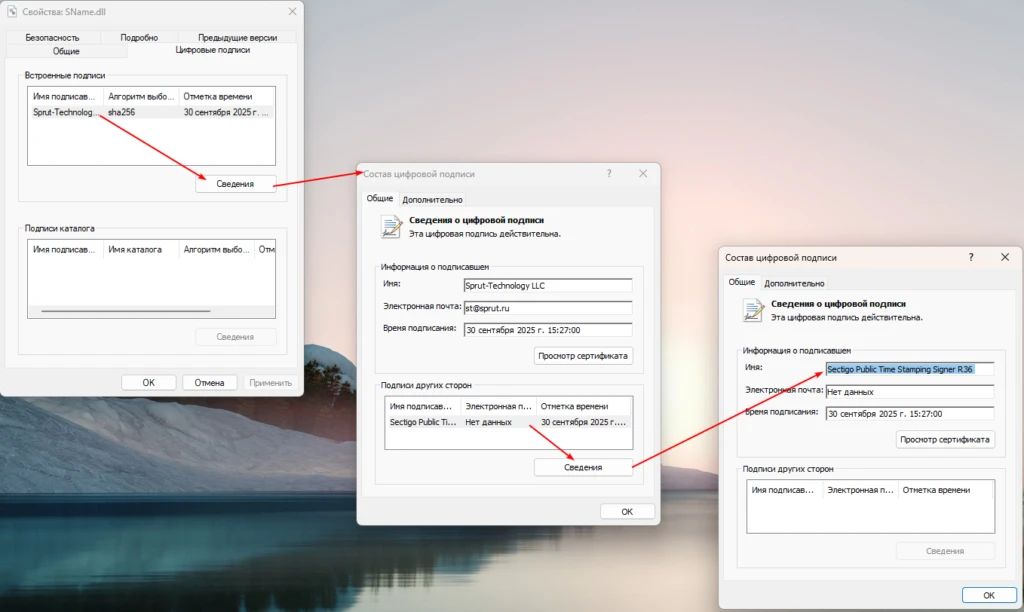Image resolution: width=1024 pixels, height=612 pixels.
Task: Click the Отмена button
Action: pyautogui.click(x=209, y=383)
